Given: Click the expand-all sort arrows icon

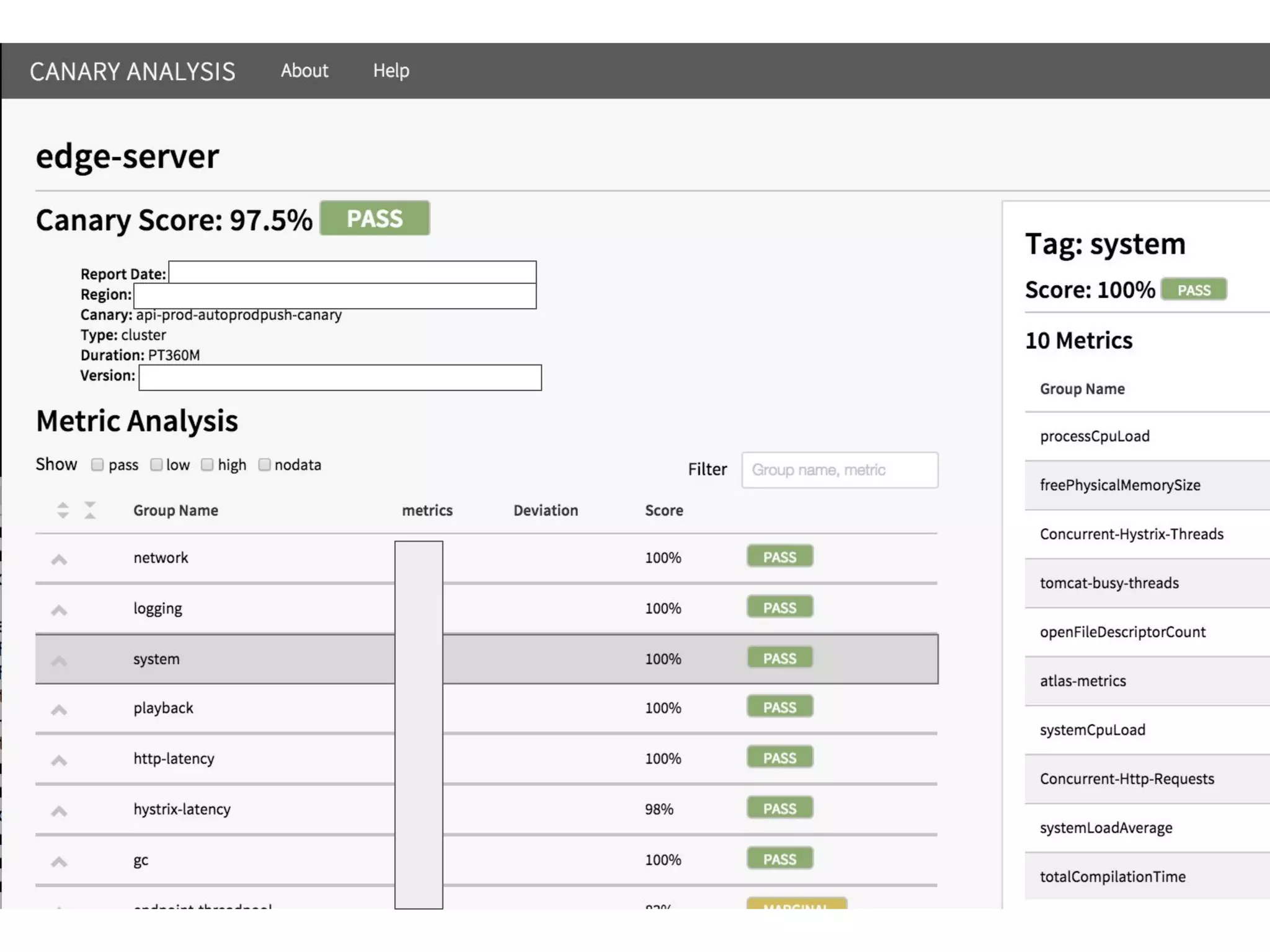Looking at the screenshot, I should (63, 510).
